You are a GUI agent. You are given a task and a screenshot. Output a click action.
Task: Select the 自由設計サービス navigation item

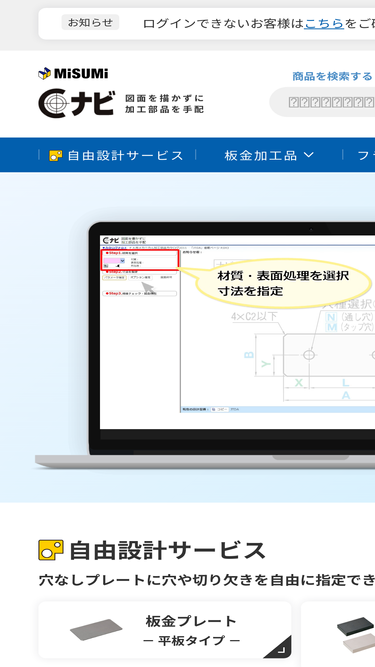click(x=116, y=155)
